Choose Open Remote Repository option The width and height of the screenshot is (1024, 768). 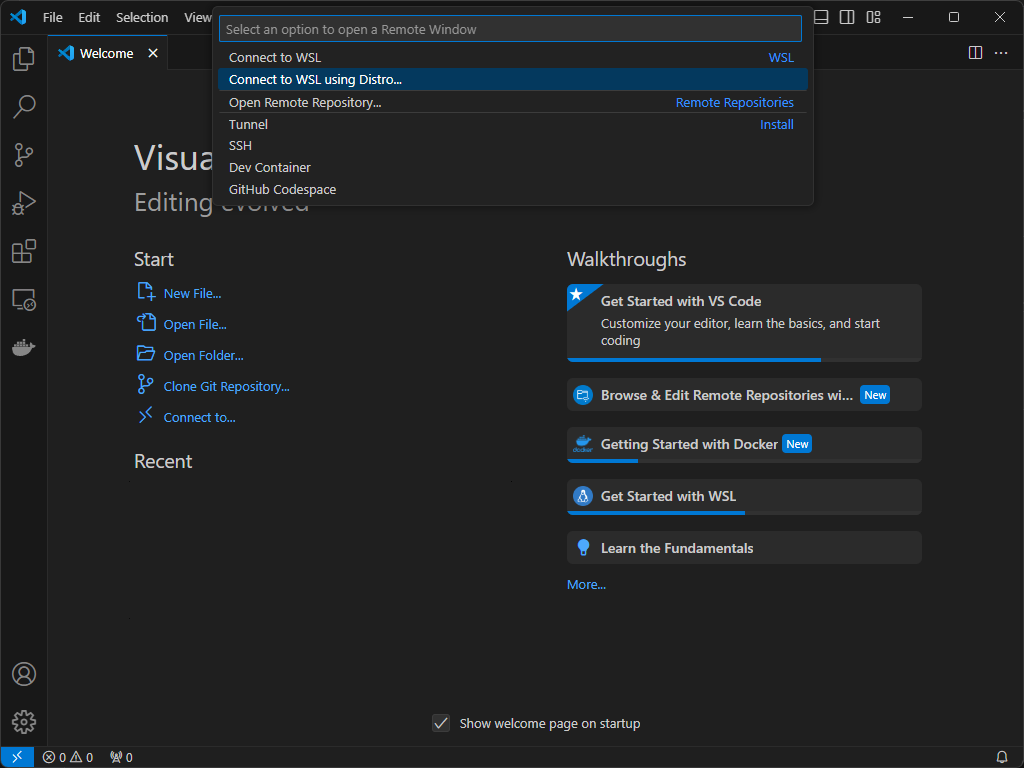coord(513,103)
